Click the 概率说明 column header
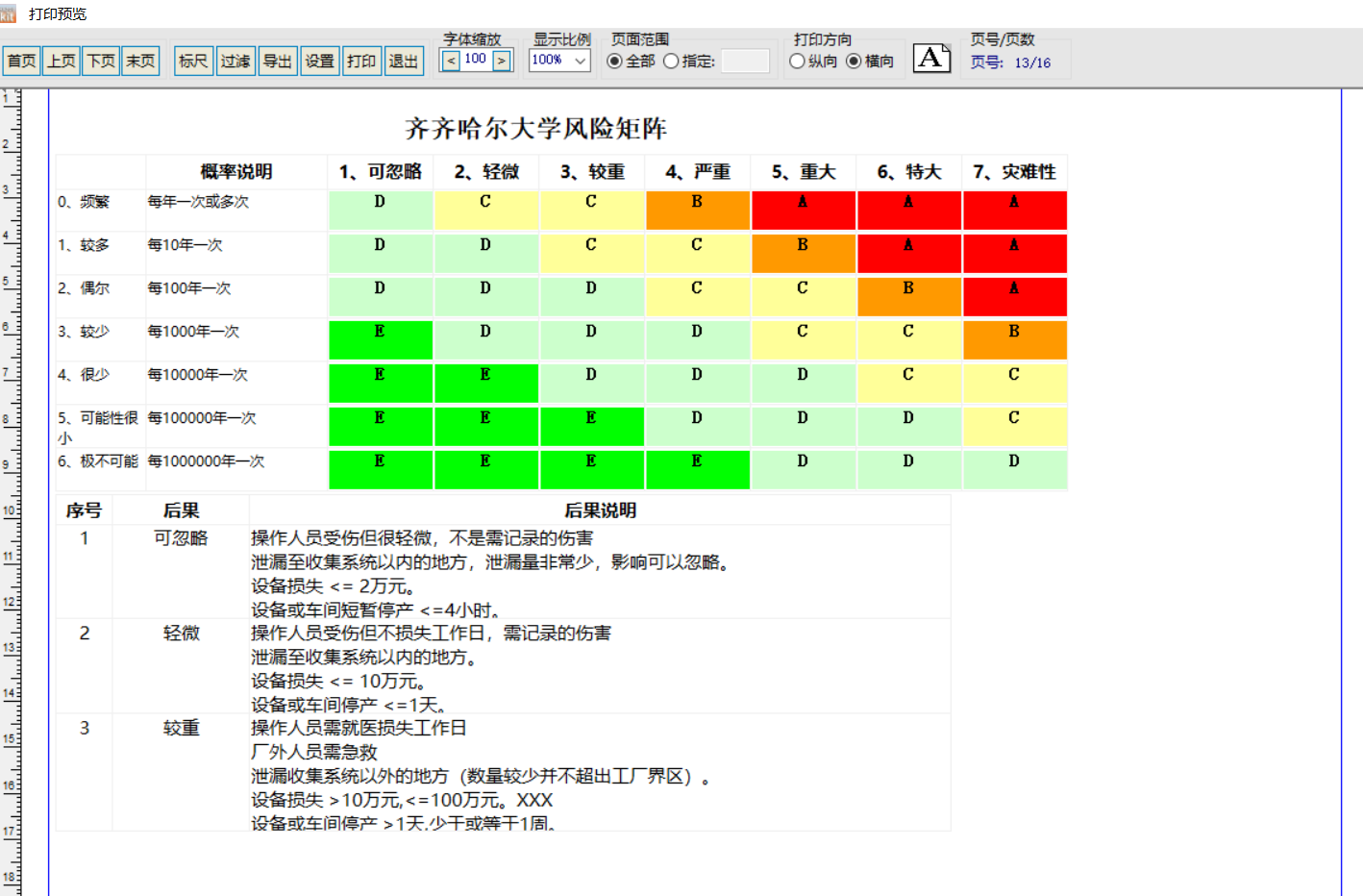 [x=236, y=172]
